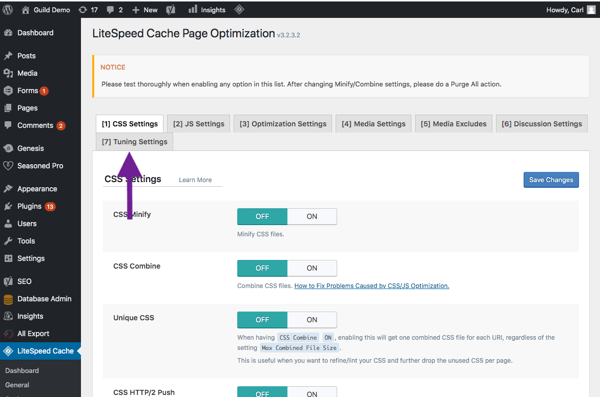The width and height of the screenshot is (600, 397).
Task: Open How to Fix Problems Caused by CSS/JS Optimization link
Action: coord(372,286)
